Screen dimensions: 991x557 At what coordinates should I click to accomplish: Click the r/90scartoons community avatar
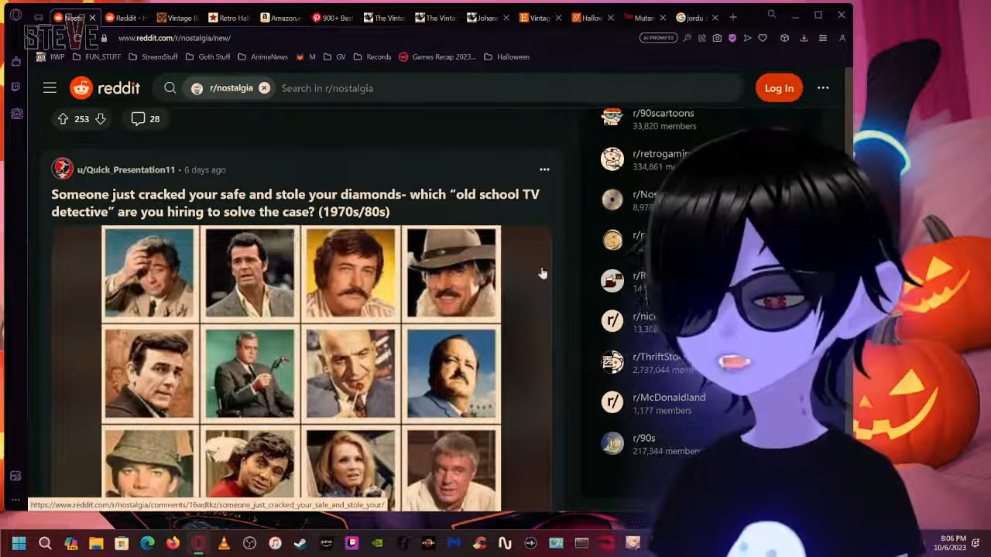click(612, 118)
